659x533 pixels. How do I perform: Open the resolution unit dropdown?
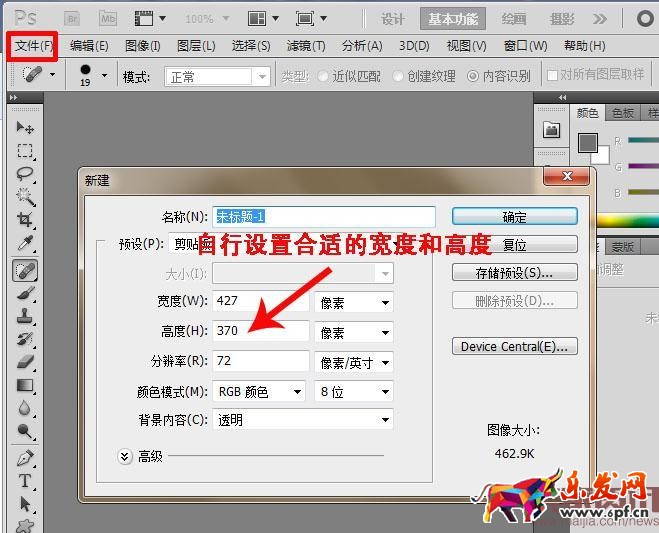point(353,363)
